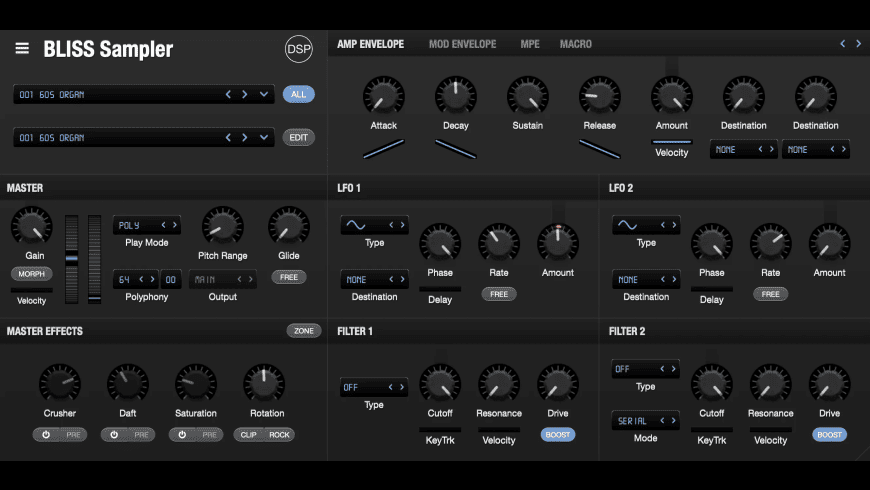Screen dimensions: 870x490
Task: Click the Pitch Range knob
Action: click(x=222, y=226)
